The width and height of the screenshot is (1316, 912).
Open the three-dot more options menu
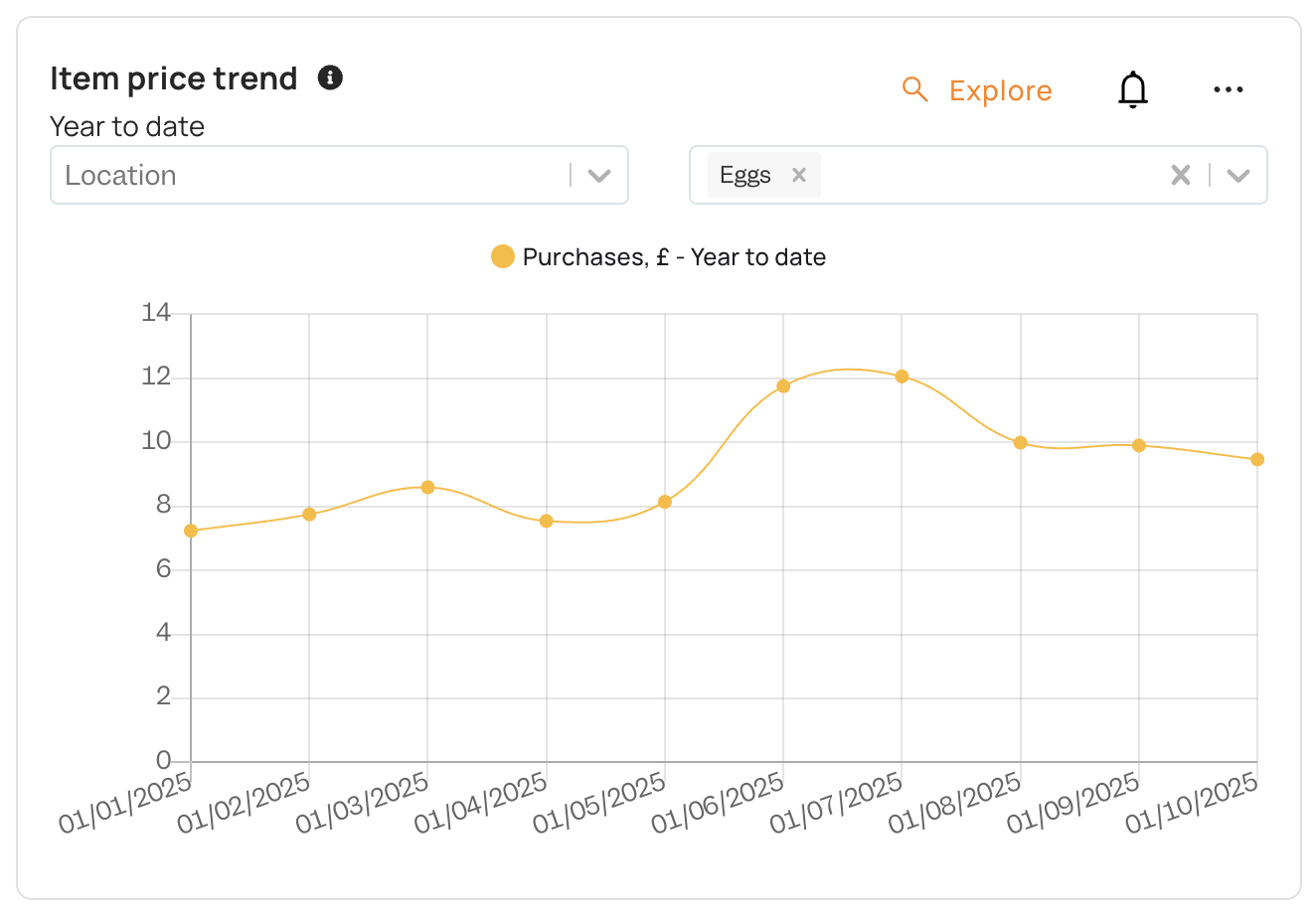[1229, 89]
